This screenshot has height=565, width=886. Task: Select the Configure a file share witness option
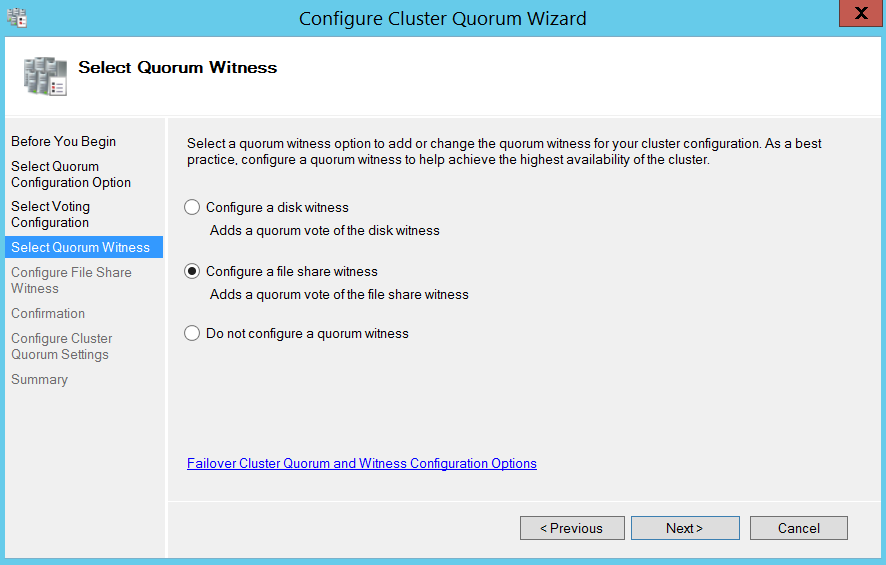click(x=192, y=272)
